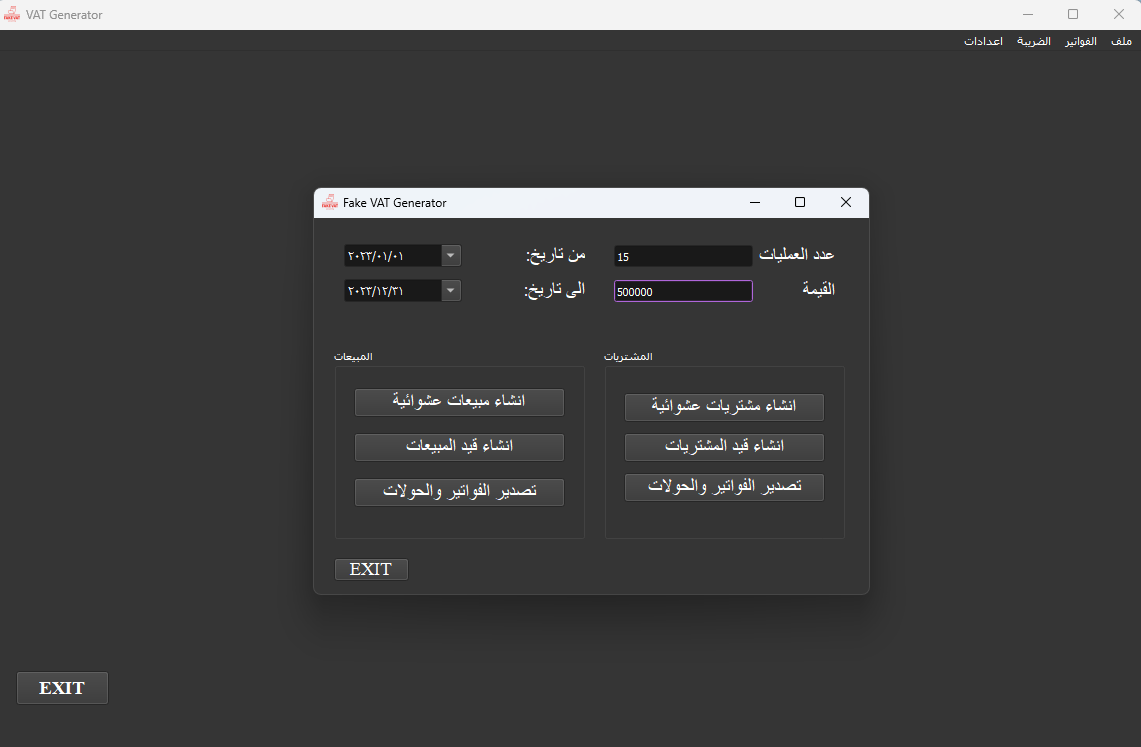This screenshot has height=747, width=1141.
Task: Maximize the Fake VAT Generator dialog
Action: pyautogui.click(x=800, y=202)
